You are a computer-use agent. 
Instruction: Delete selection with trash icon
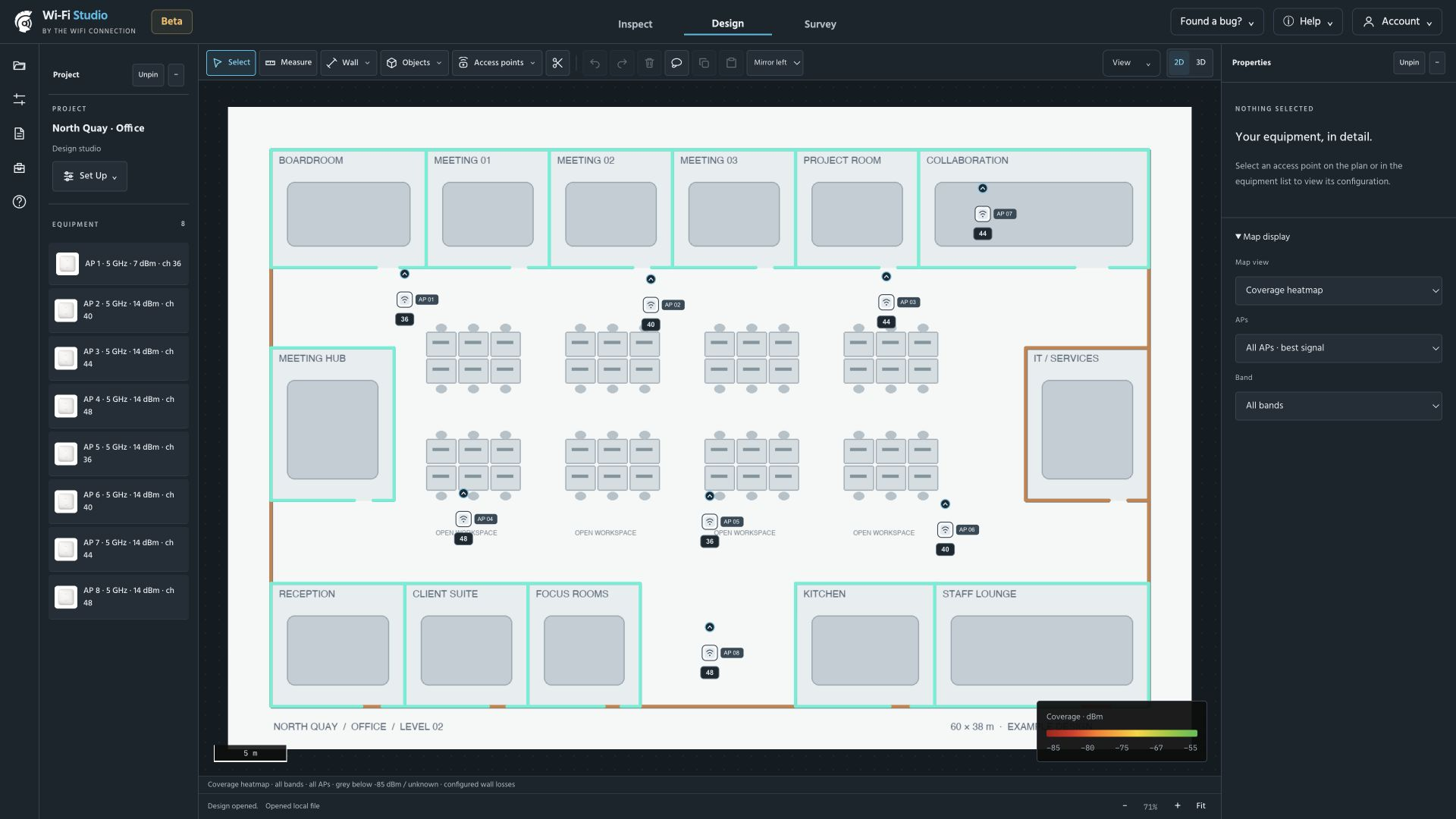tap(649, 63)
